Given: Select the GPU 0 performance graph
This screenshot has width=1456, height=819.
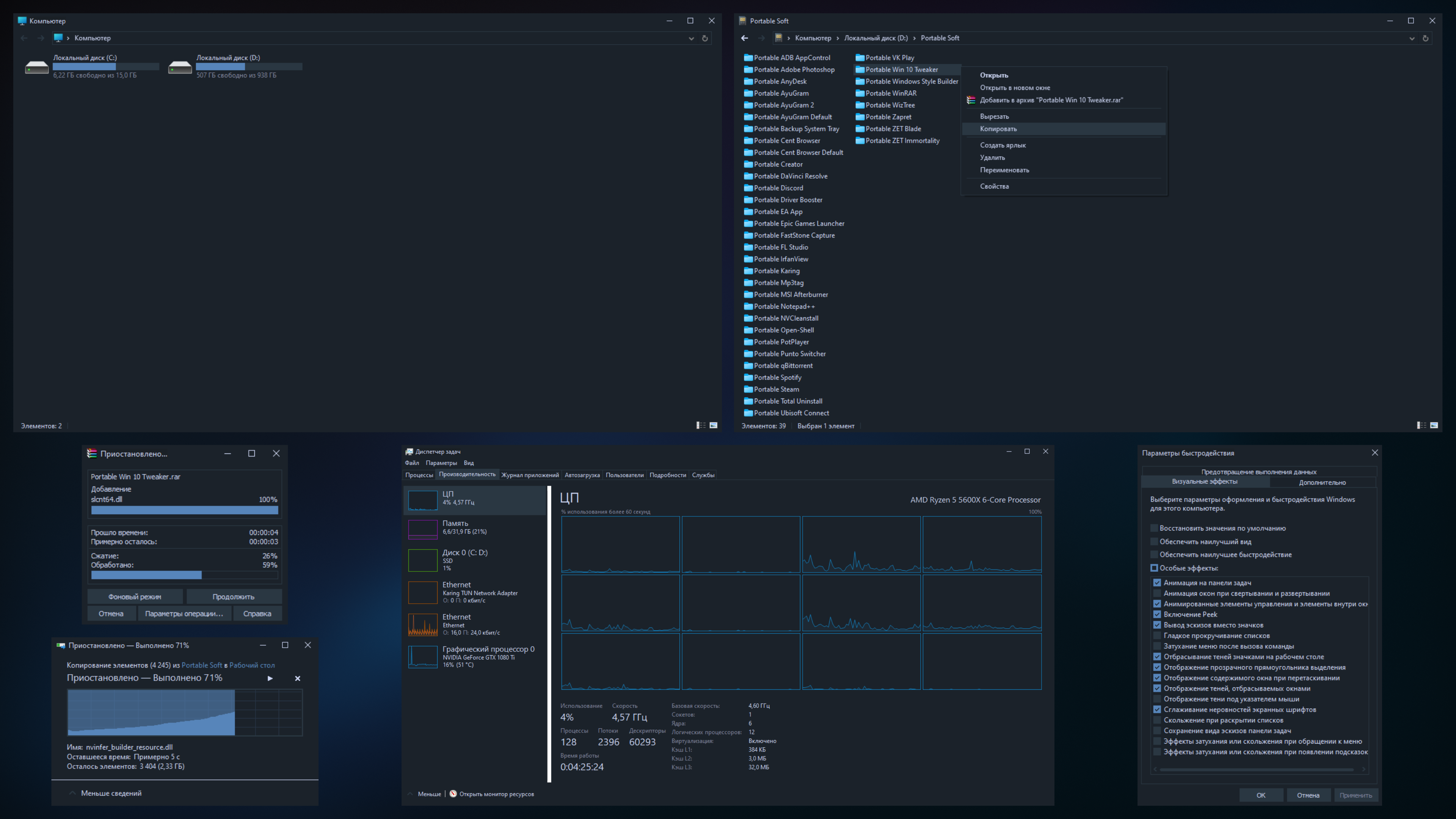Looking at the screenshot, I should click(423, 657).
